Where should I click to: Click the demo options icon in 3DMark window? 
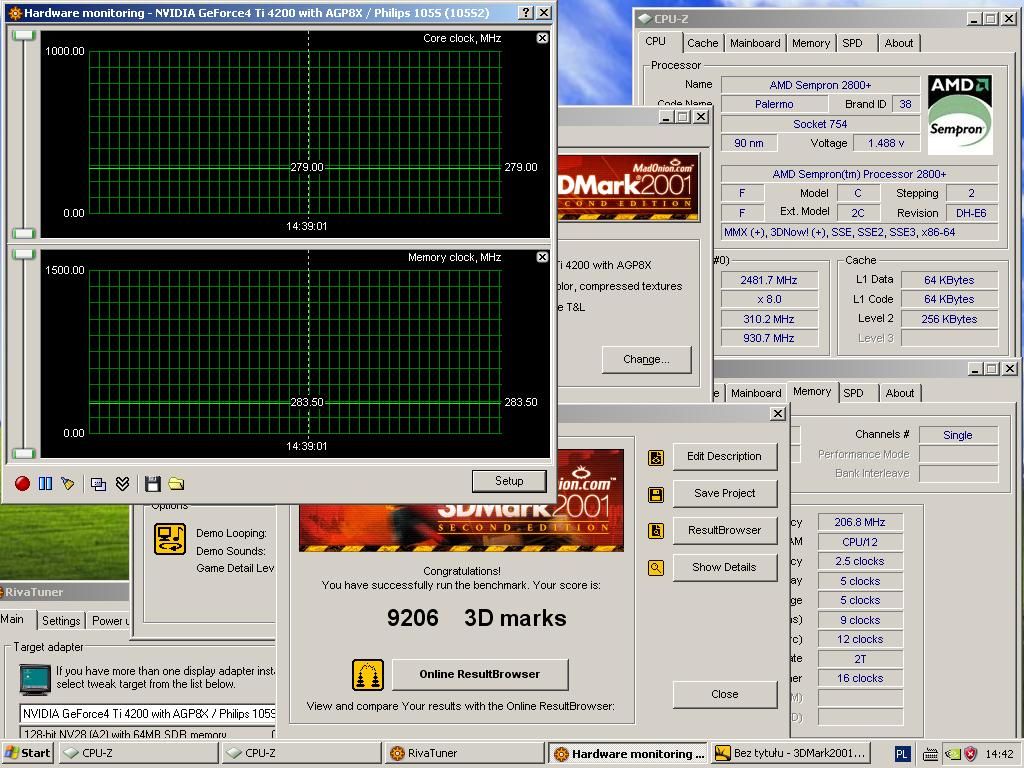(170, 539)
